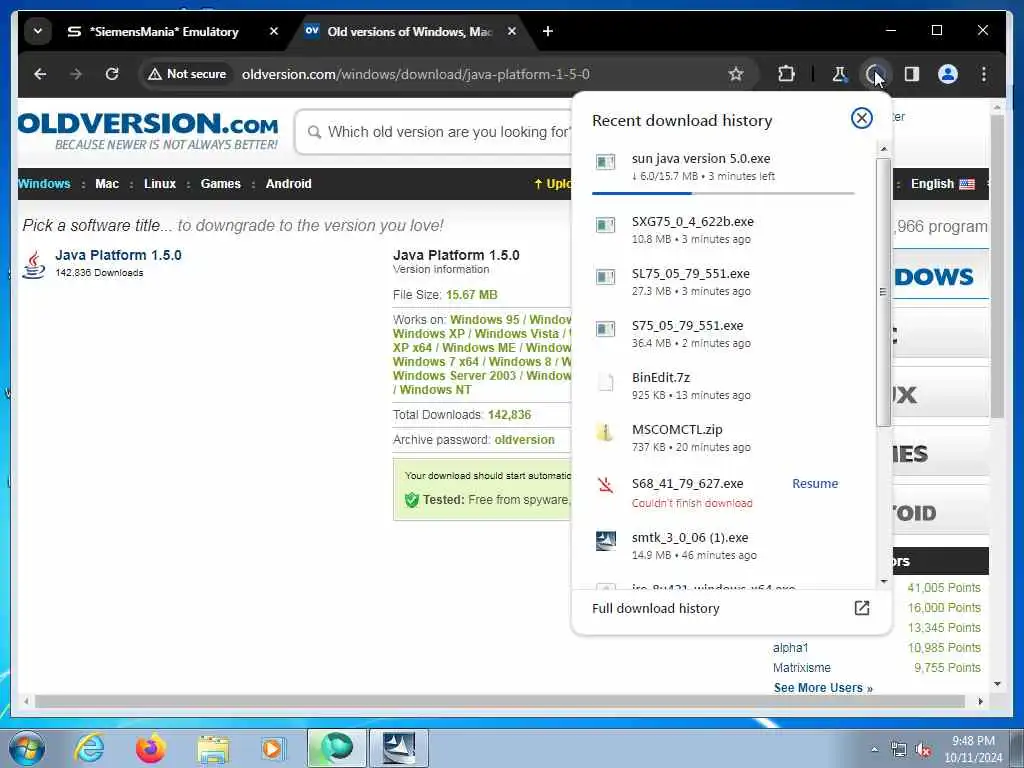The height and width of the screenshot is (768, 1024).
Task: Click the See More Users link
Action: 823,688
